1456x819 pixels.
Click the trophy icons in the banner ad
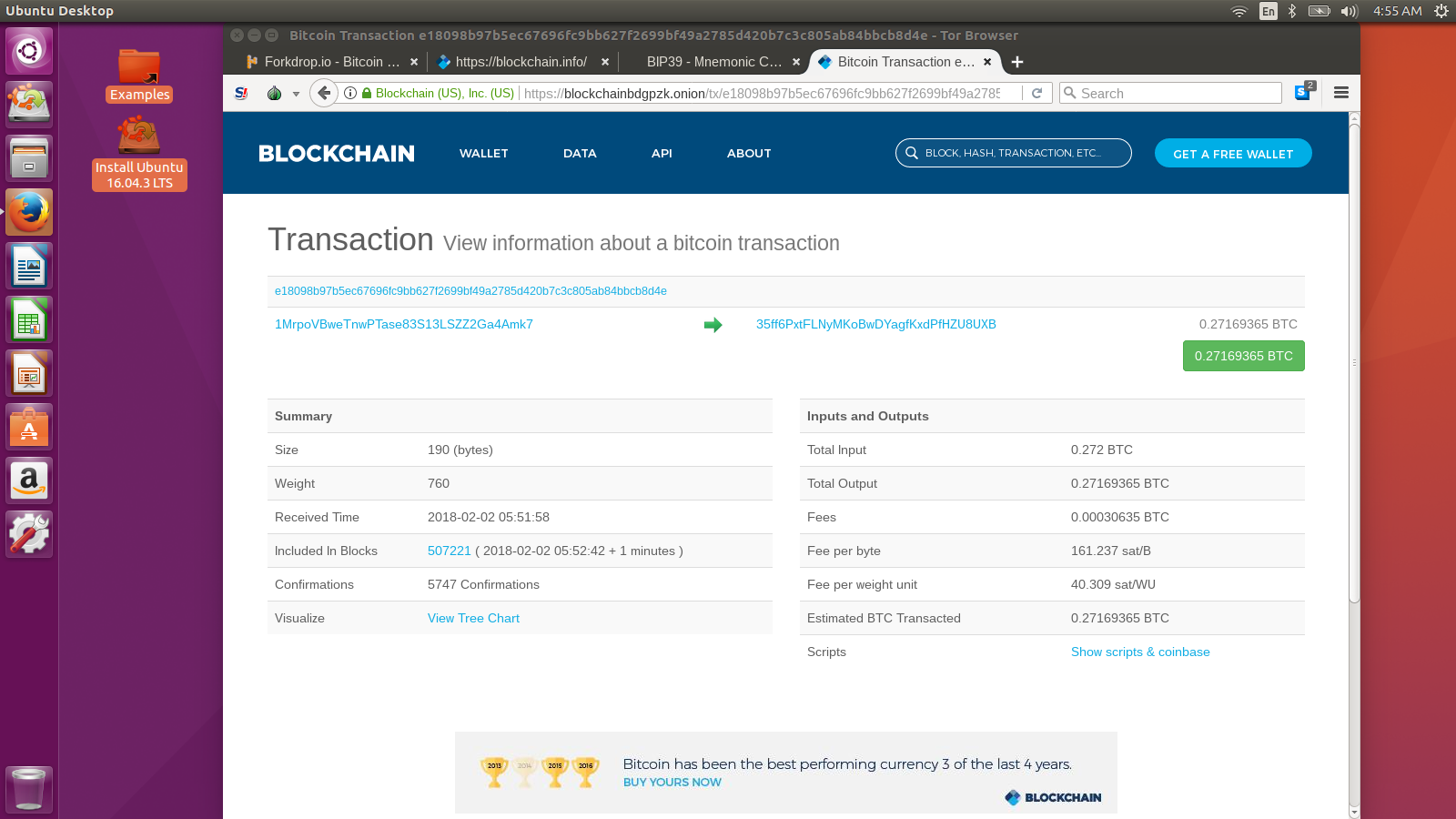coord(541,772)
